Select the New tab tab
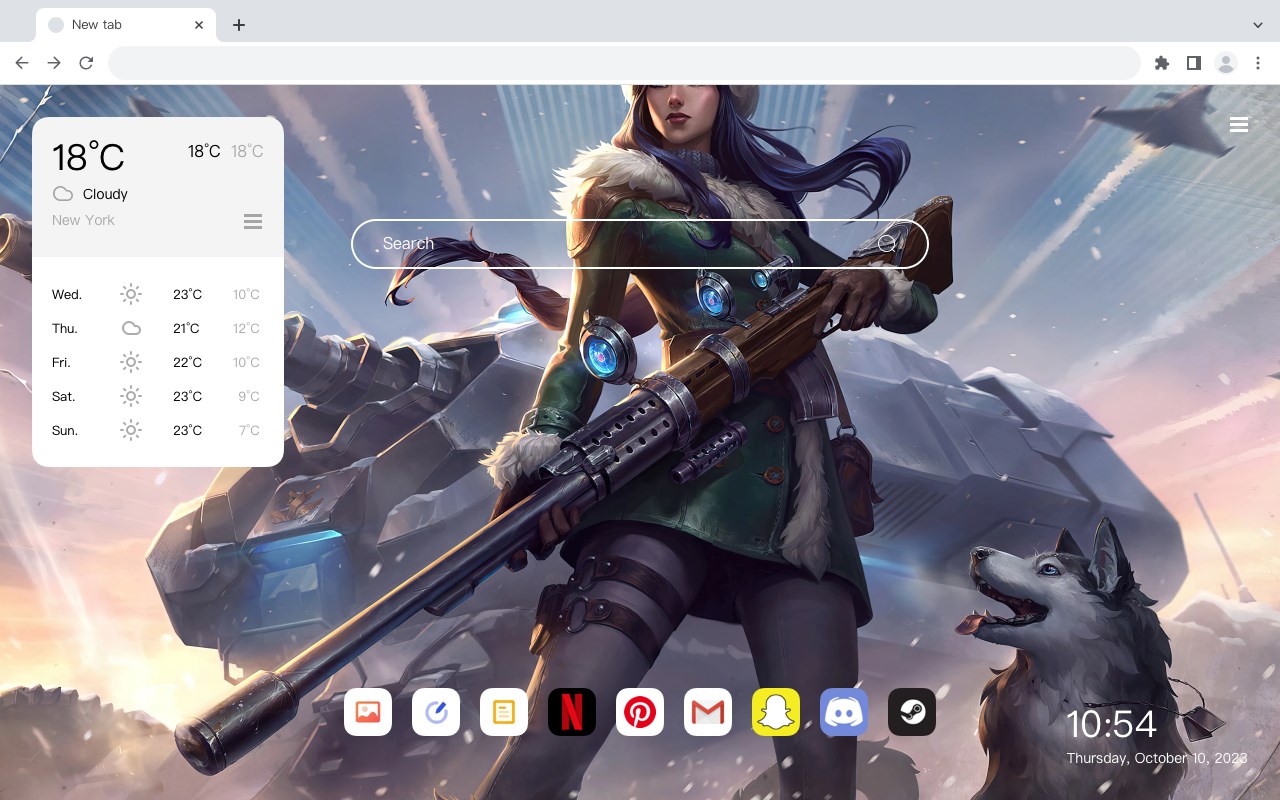This screenshot has width=1280, height=800. click(126, 25)
